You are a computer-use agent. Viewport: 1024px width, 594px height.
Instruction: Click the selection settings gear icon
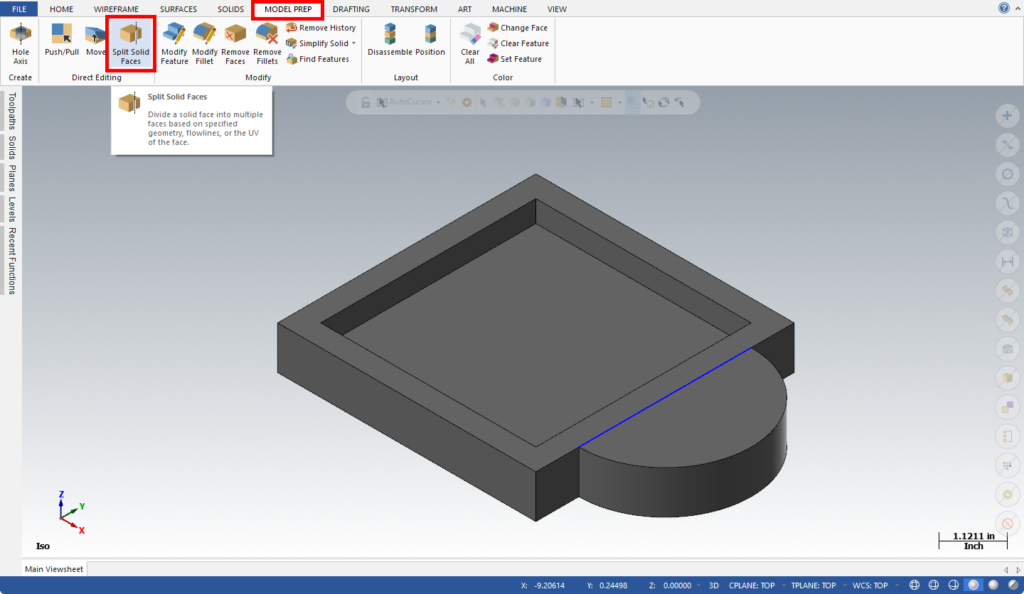click(467, 102)
